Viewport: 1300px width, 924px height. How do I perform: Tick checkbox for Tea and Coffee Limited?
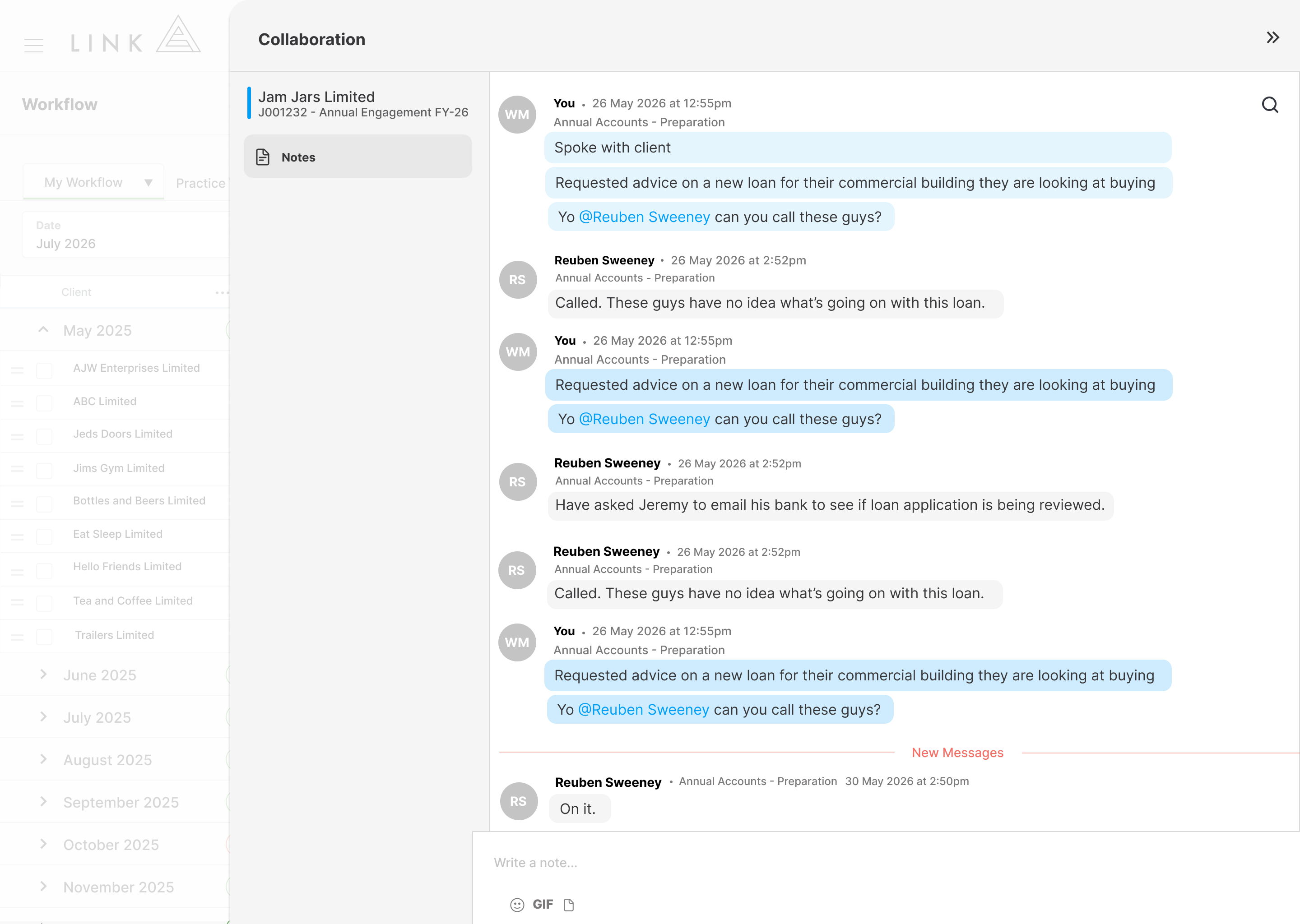pos(44,603)
